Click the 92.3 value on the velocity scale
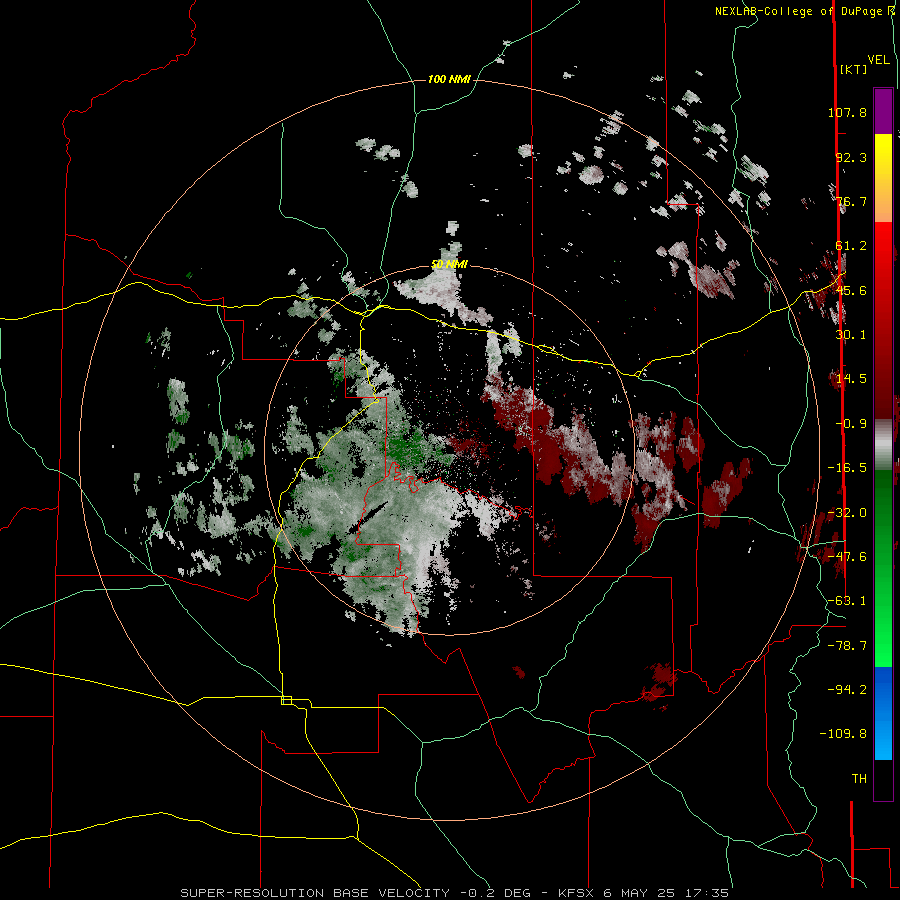This screenshot has width=900, height=900. point(851,157)
